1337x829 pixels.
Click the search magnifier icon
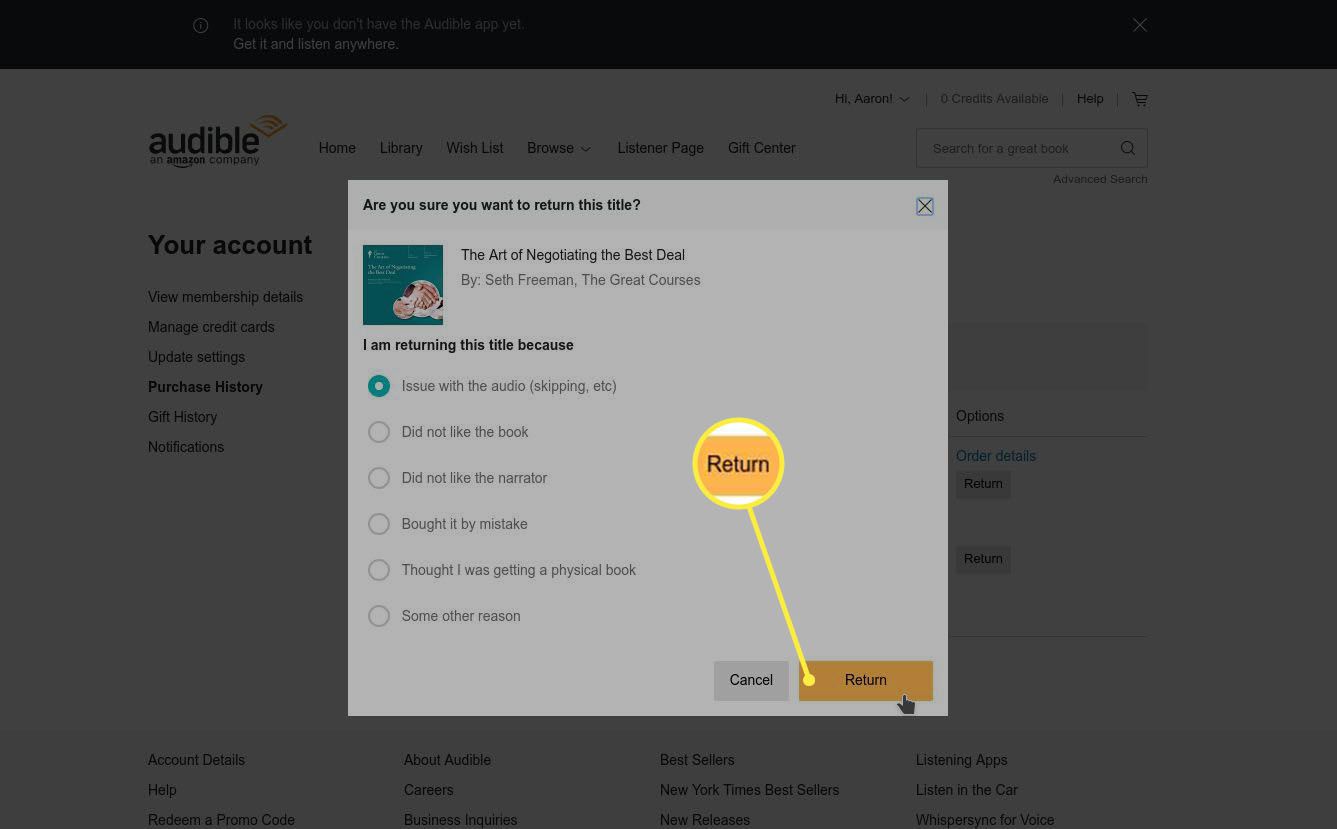(x=1128, y=148)
